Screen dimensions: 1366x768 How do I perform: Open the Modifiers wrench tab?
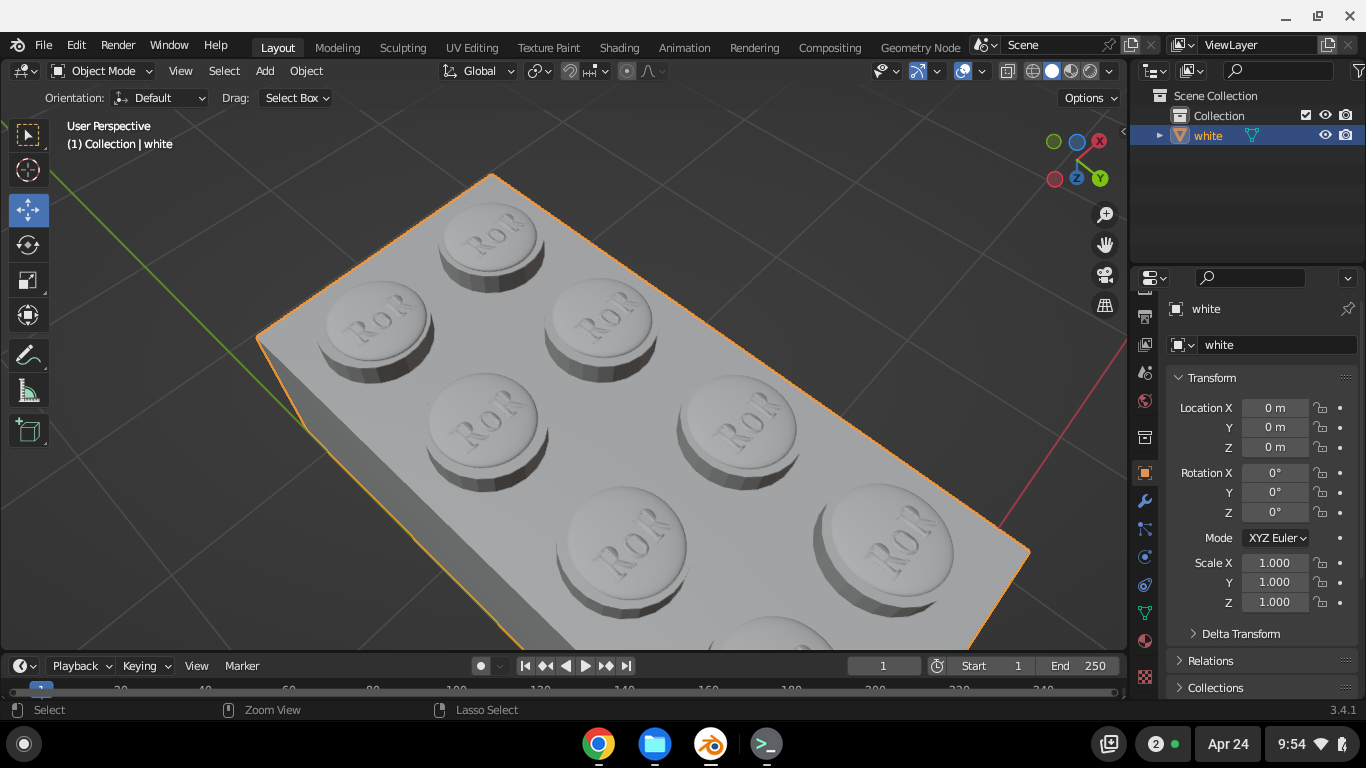click(1145, 501)
